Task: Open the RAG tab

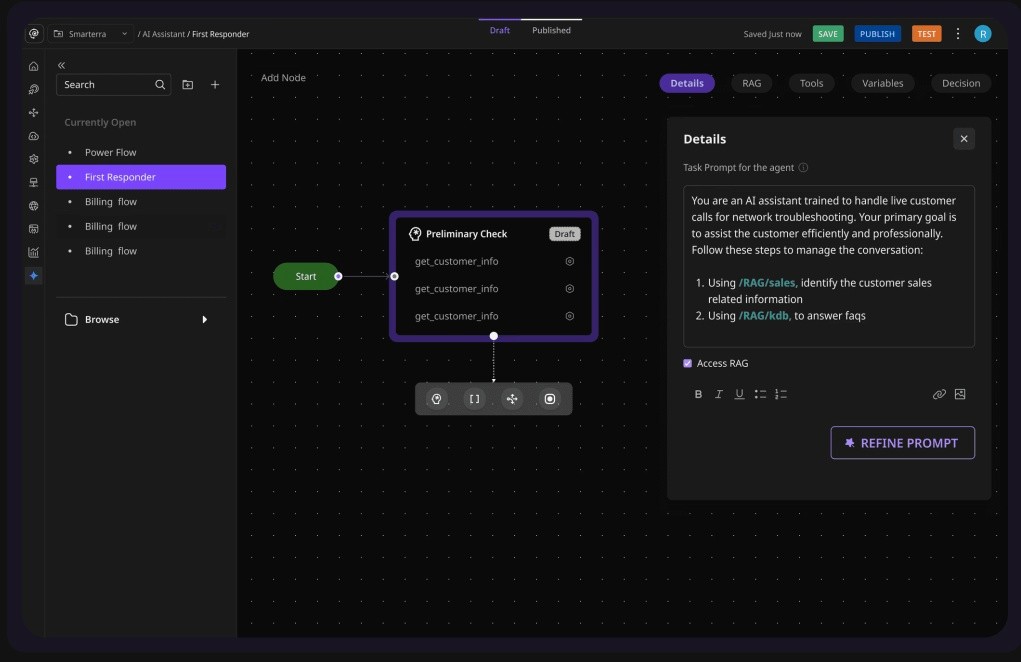Action: click(751, 83)
